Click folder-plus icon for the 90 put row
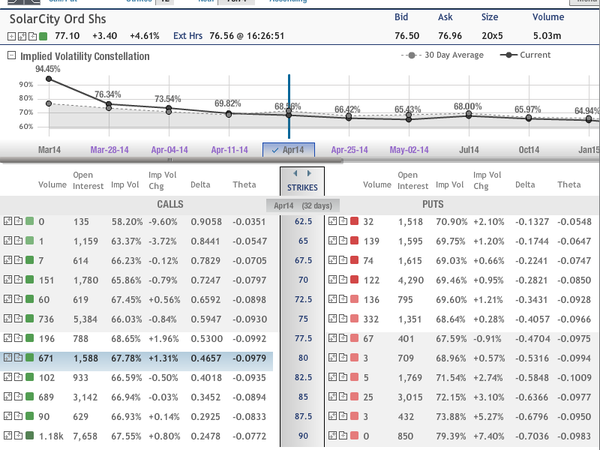 pyautogui.click(x=343, y=436)
